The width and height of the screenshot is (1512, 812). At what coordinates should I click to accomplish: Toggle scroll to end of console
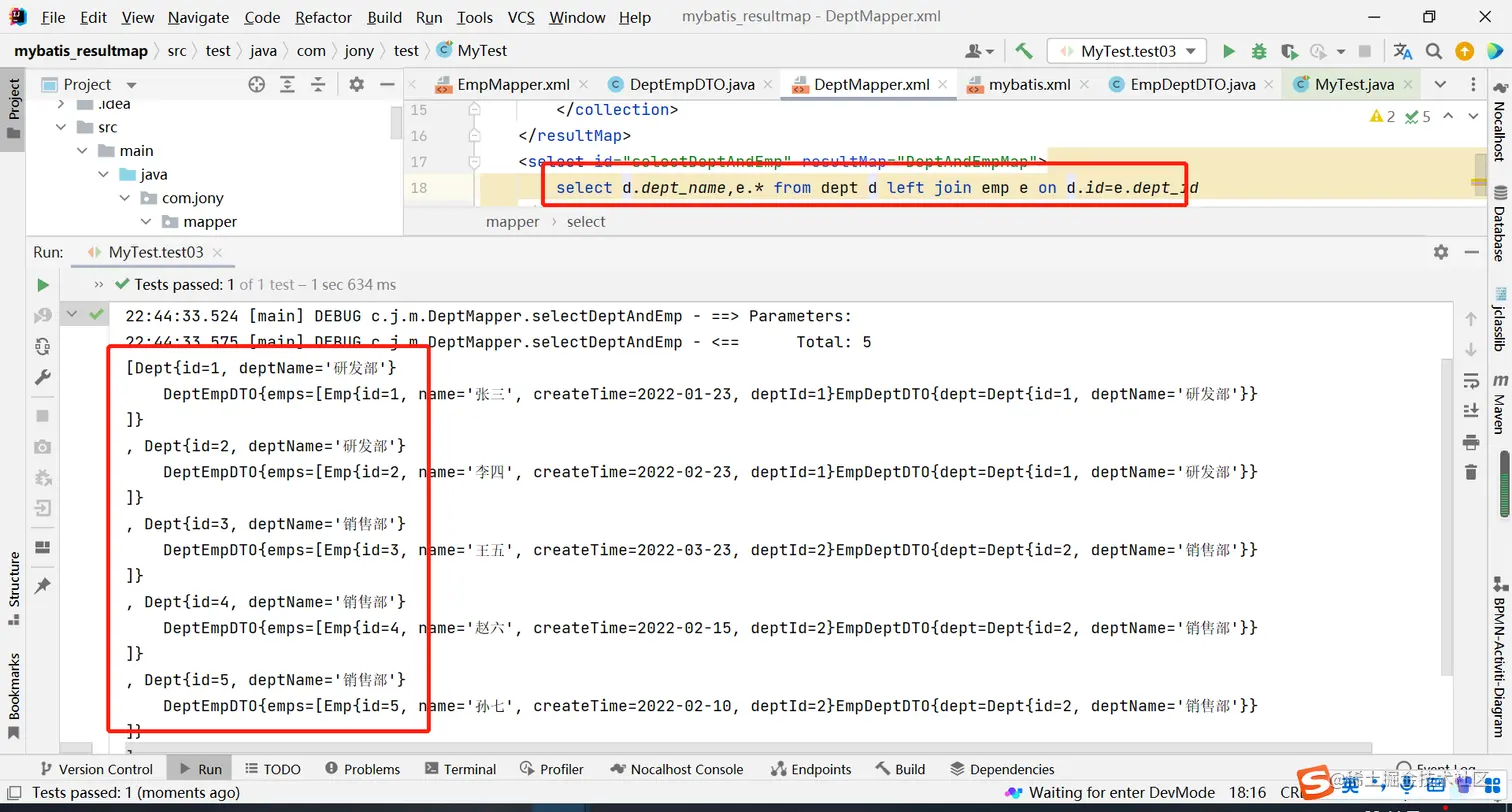pos(1470,411)
